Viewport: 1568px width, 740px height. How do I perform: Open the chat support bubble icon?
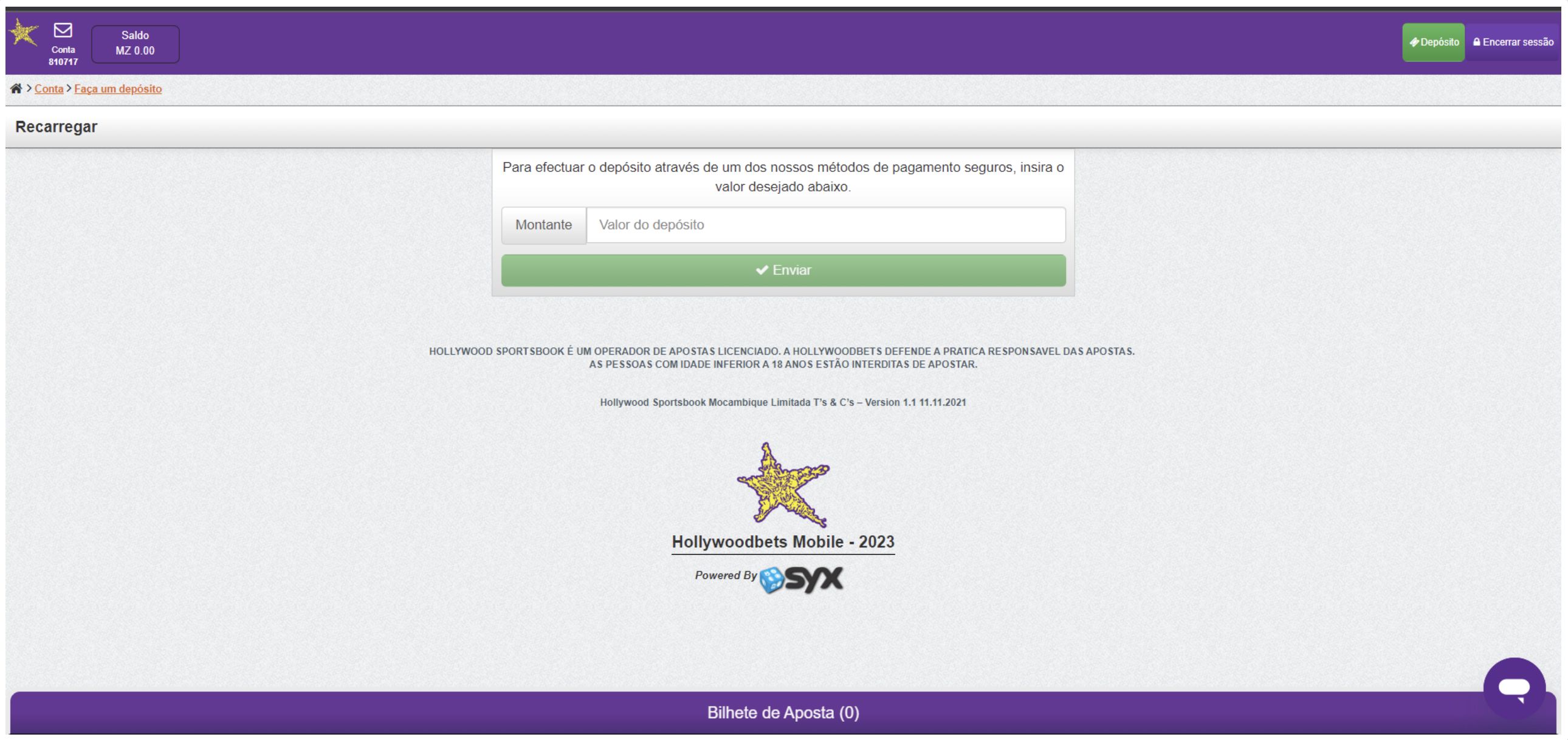(1515, 688)
